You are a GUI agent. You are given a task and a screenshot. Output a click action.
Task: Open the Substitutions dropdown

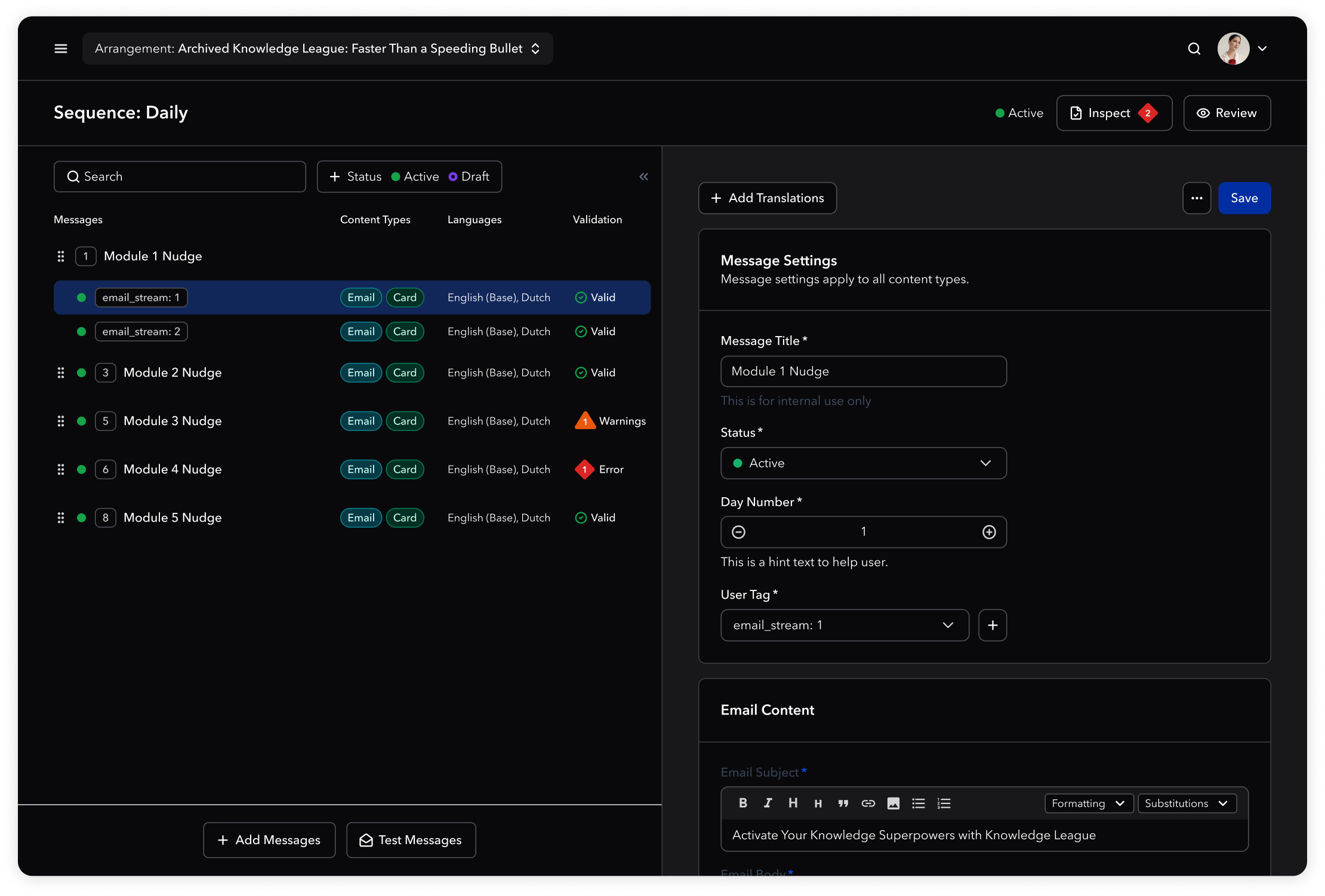tap(1186, 803)
